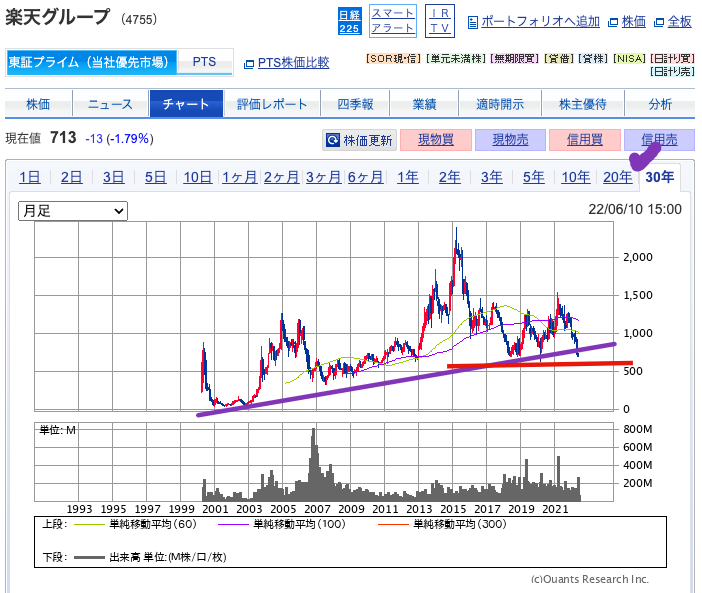Add stock via ポートフォリオへ追加 link

tap(540, 21)
